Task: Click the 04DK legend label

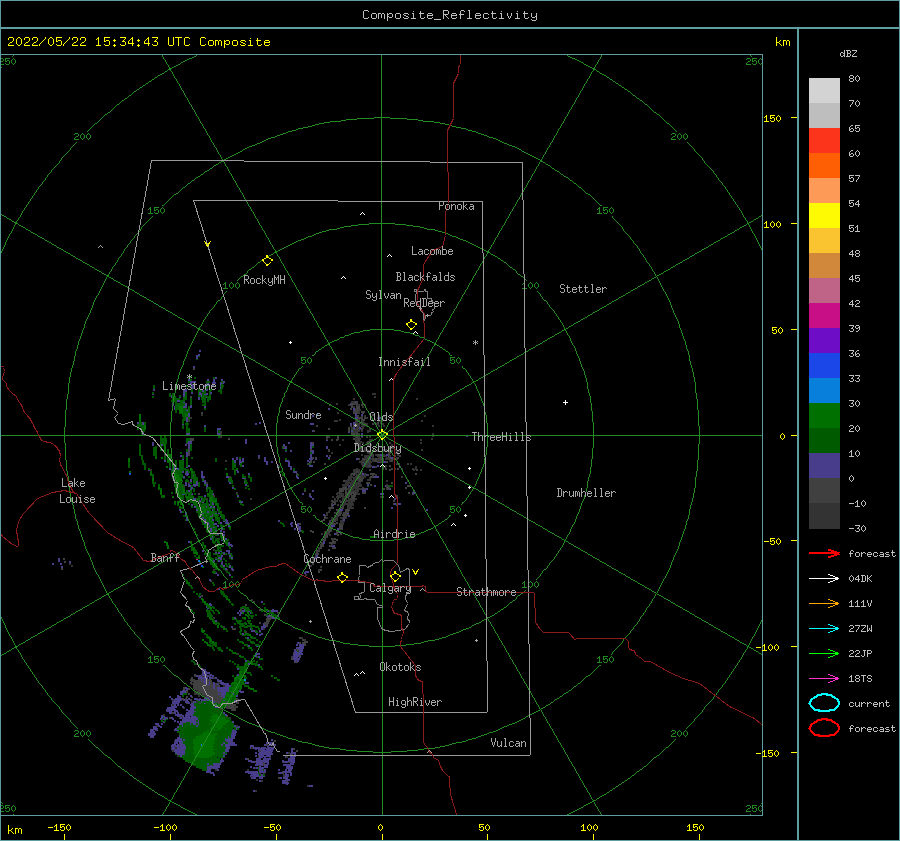Action: [x=860, y=579]
